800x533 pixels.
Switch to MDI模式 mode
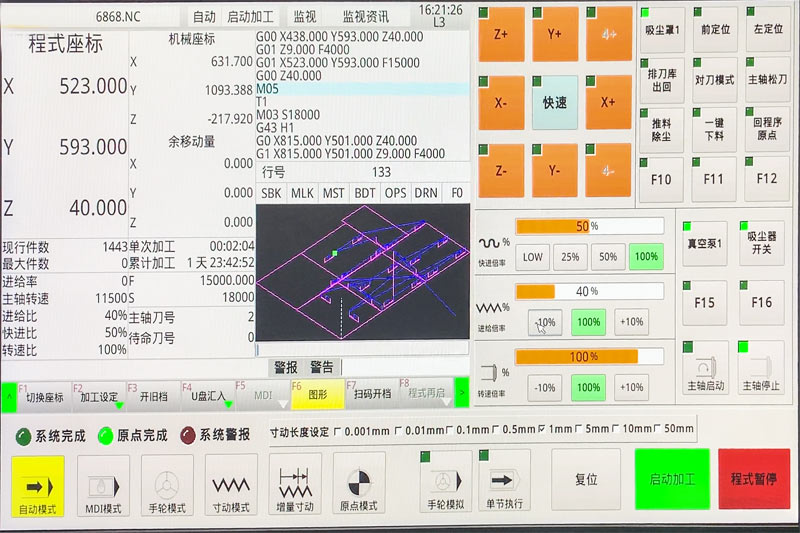[103, 485]
